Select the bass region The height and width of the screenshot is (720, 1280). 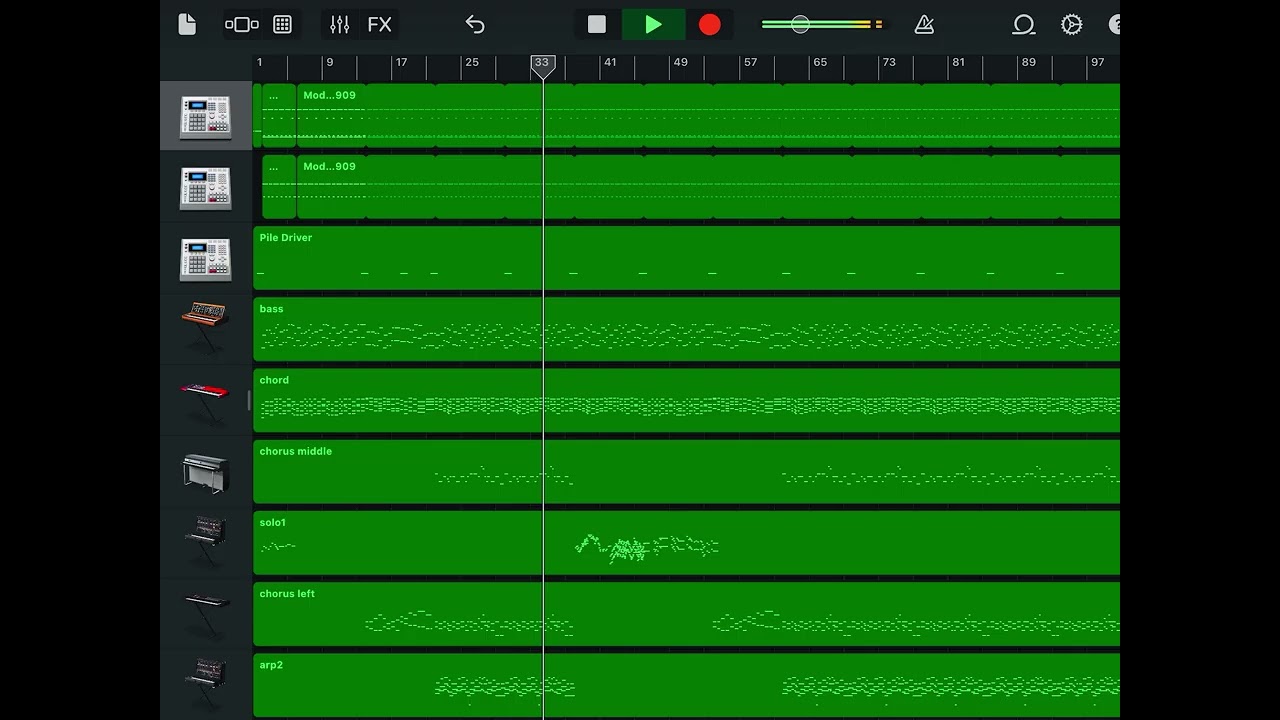point(686,329)
